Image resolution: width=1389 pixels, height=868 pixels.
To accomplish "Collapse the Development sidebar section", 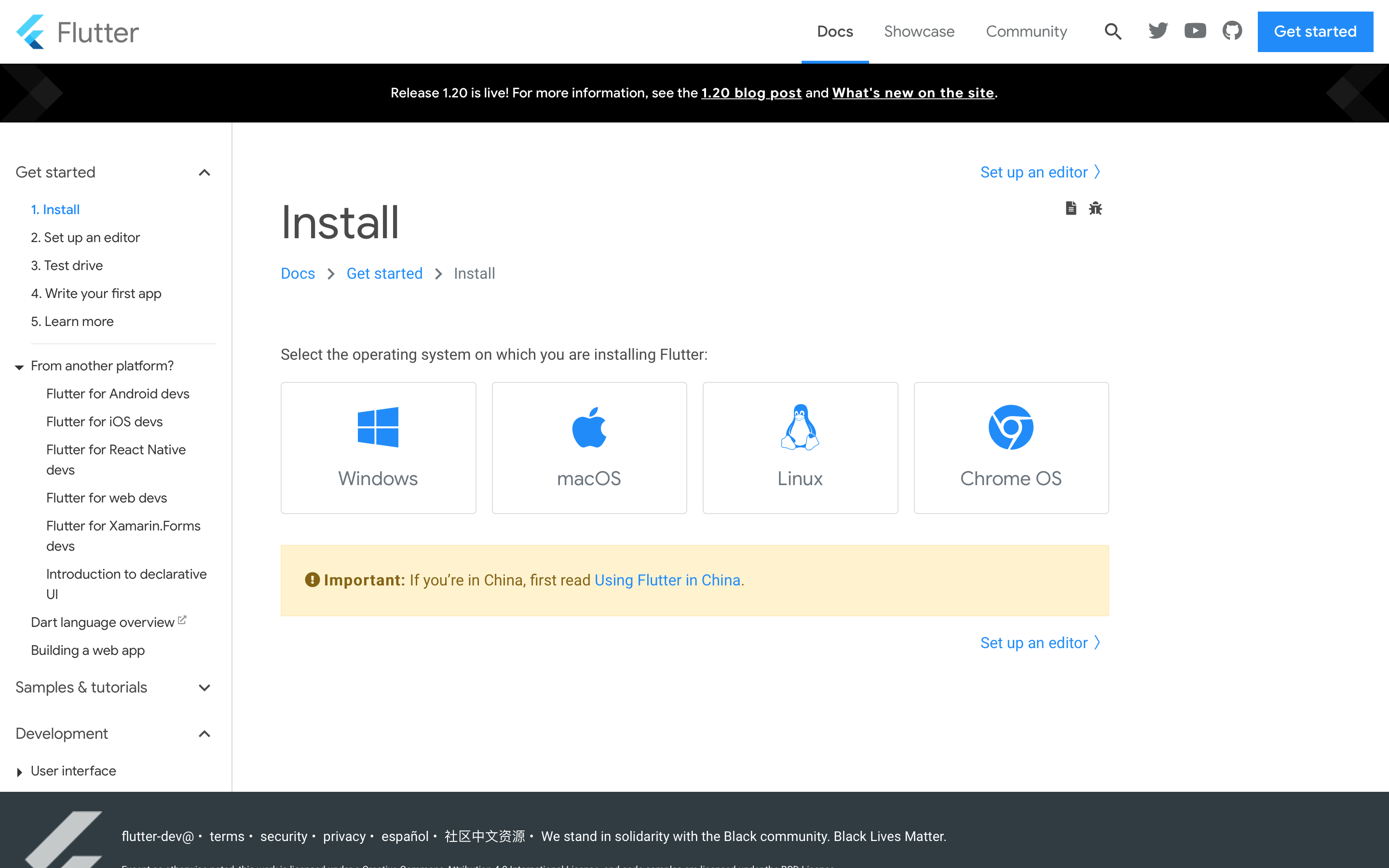I will pyautogui.click(x=204, y=734).
